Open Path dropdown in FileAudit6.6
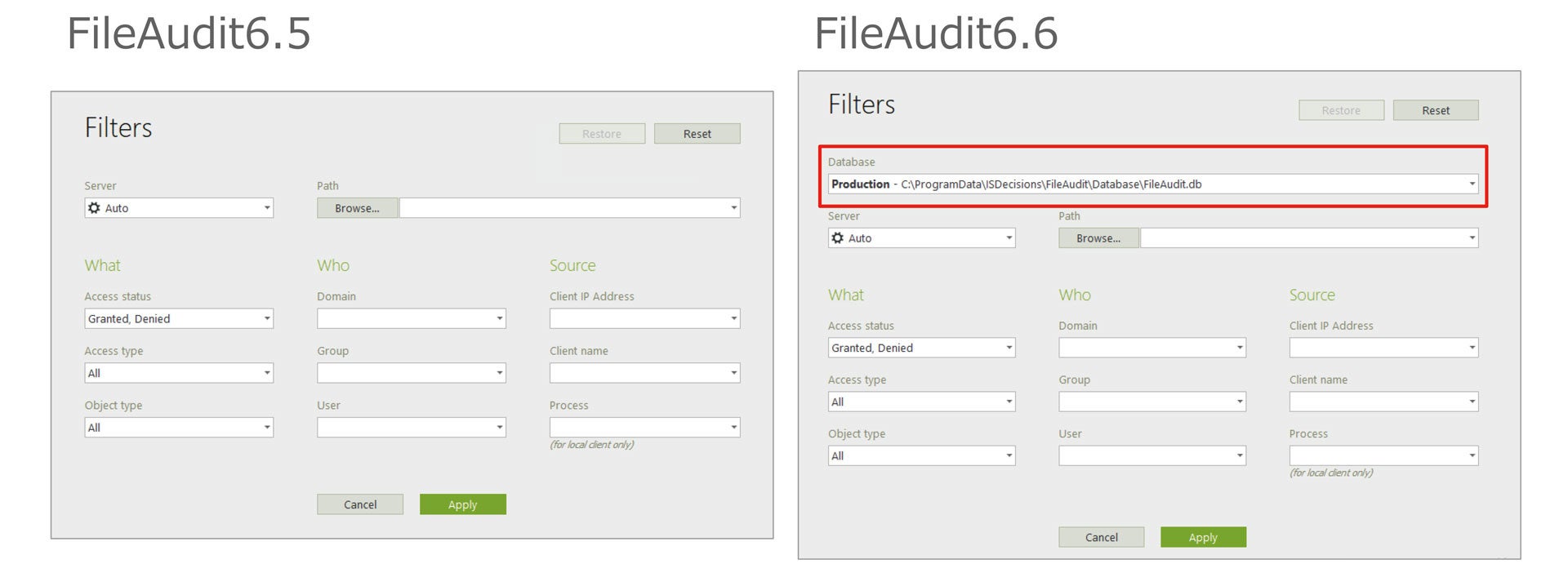The width and height of the screenshot is (1568, 586). click(1310, 238)
